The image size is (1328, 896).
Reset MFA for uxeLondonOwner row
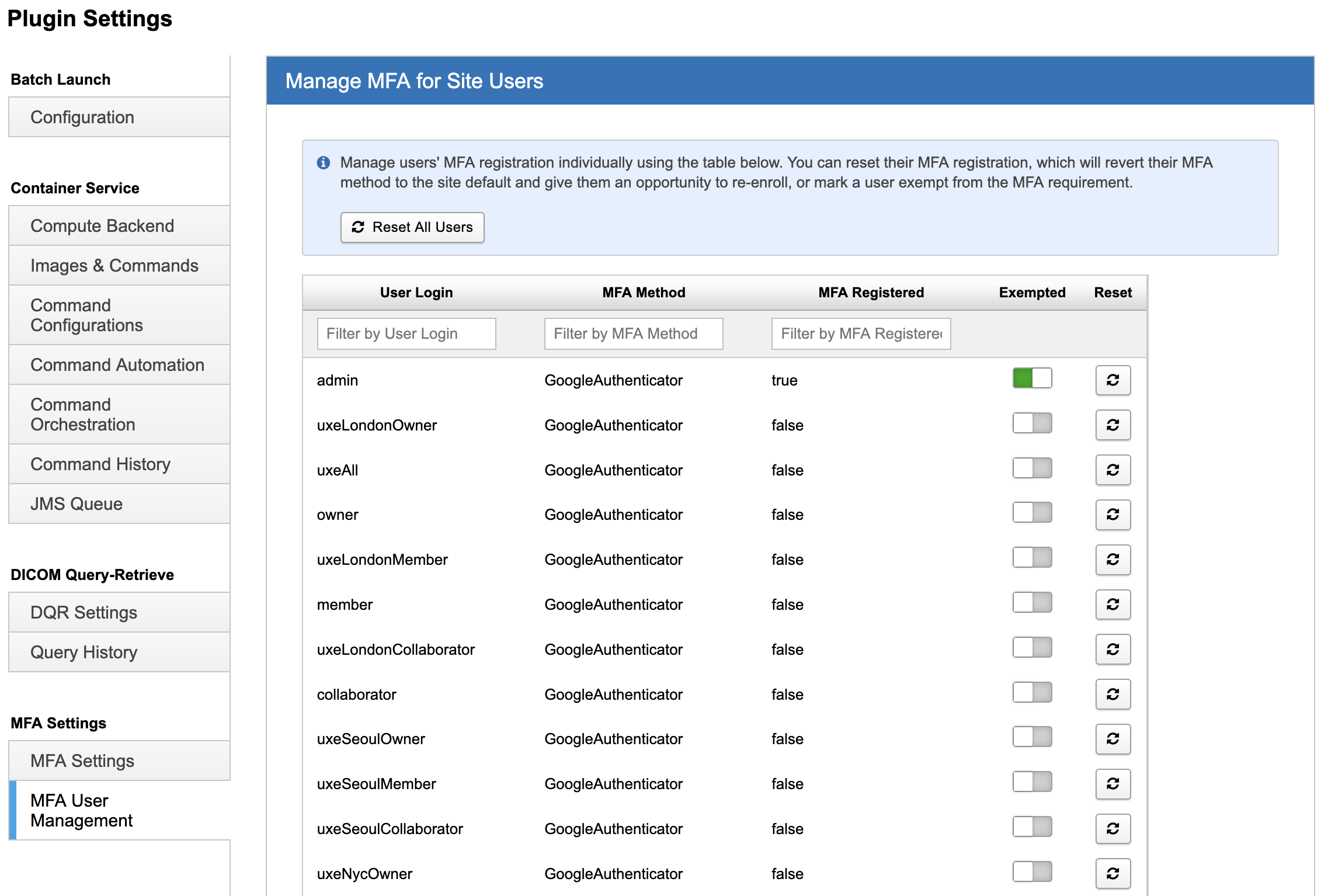1113,425
